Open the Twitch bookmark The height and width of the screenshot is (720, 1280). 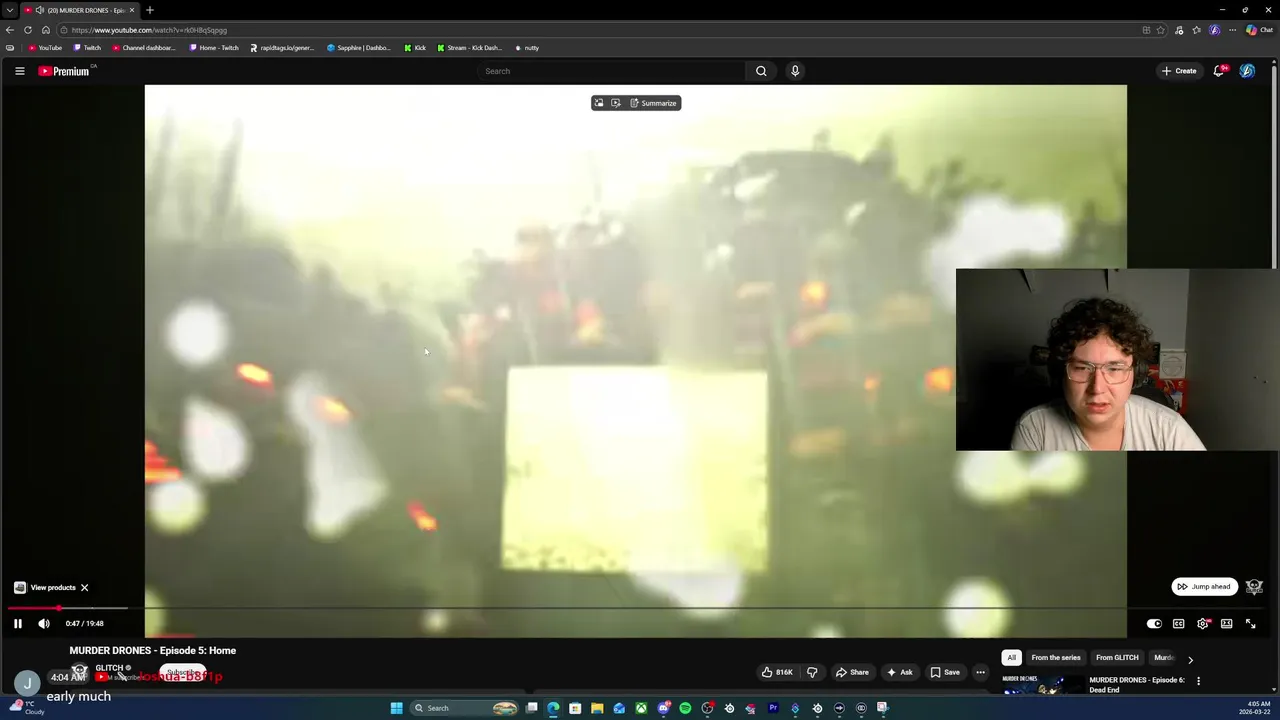(87, 48)
